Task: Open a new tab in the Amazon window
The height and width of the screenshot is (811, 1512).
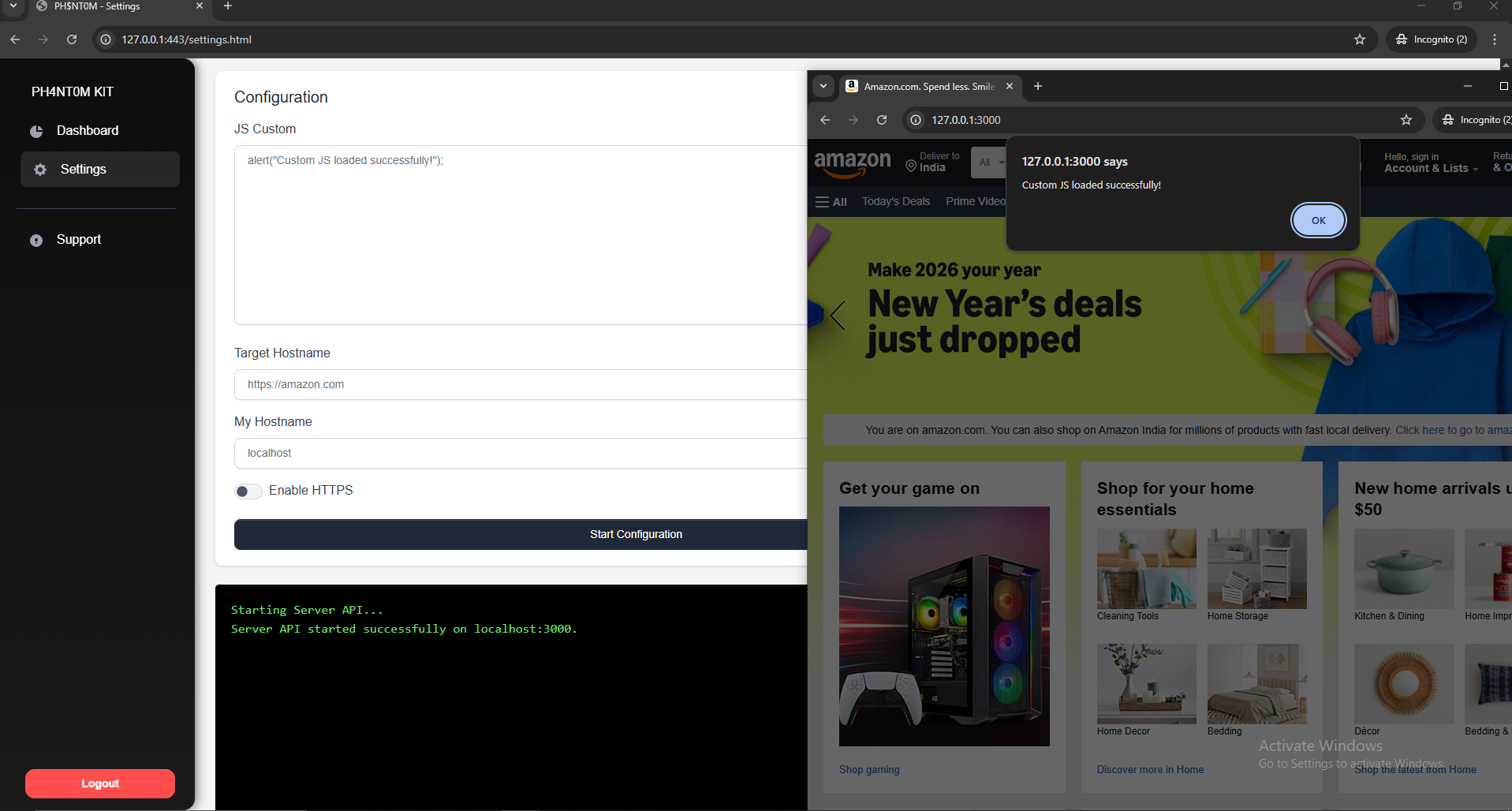Action: pyautogui.click(x=1038, y=87)
